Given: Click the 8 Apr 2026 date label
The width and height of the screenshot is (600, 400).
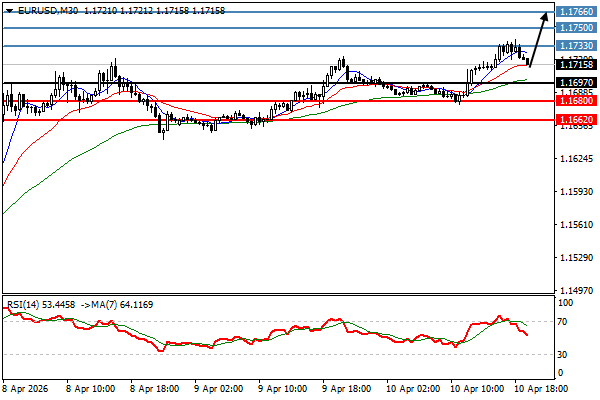Looking at the screenshot, I should pyautogui.click(x=26, y=386).
